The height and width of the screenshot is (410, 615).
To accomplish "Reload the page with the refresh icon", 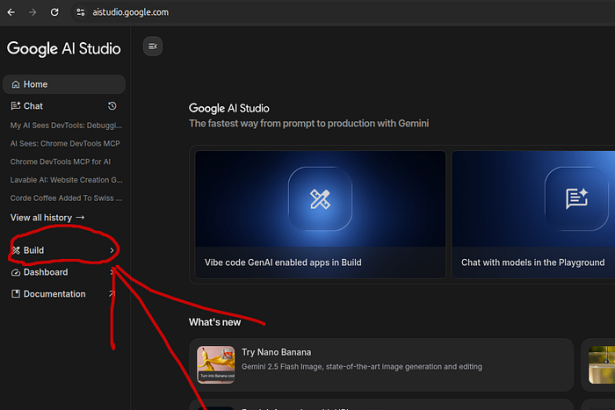I will click(55, 13).
